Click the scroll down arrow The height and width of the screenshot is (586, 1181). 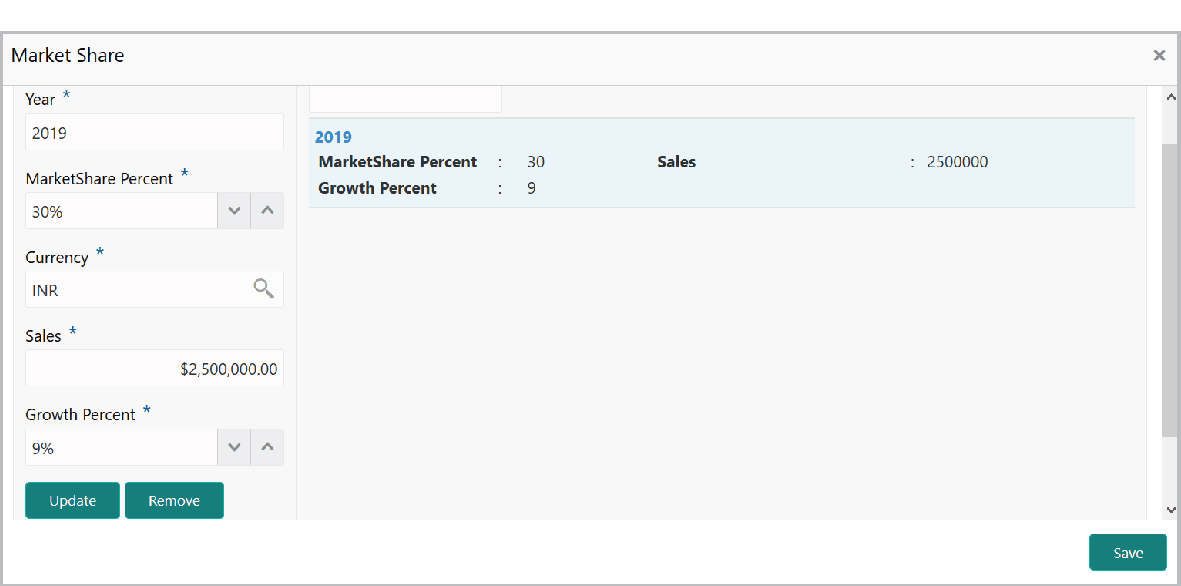coord(1170,510)
